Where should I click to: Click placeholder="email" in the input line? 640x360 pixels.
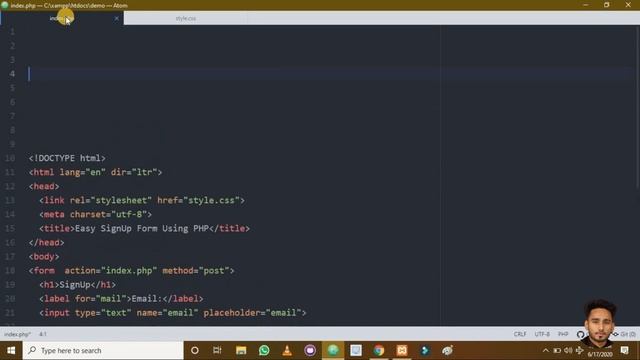[x=252, y=313]
